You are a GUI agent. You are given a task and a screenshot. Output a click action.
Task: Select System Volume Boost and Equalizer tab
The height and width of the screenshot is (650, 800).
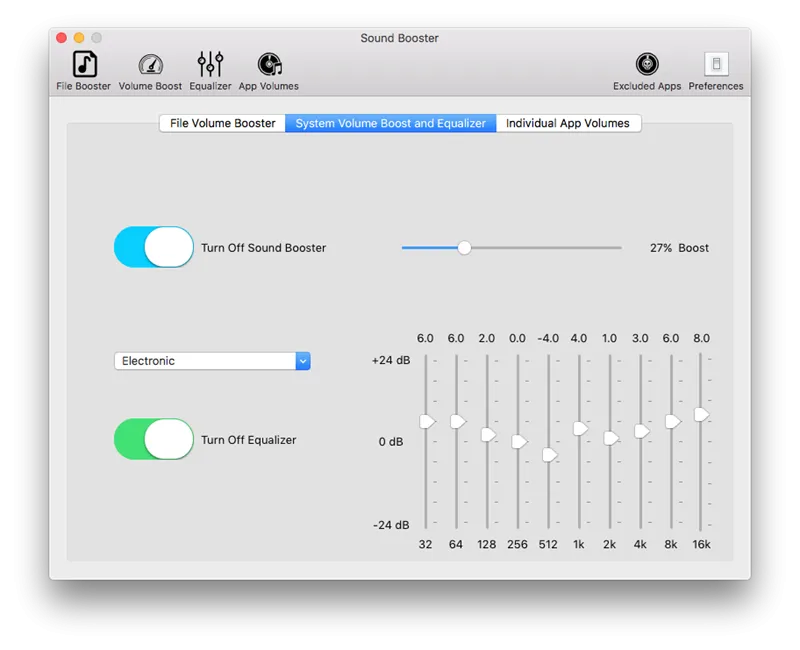tap(390, 123)
